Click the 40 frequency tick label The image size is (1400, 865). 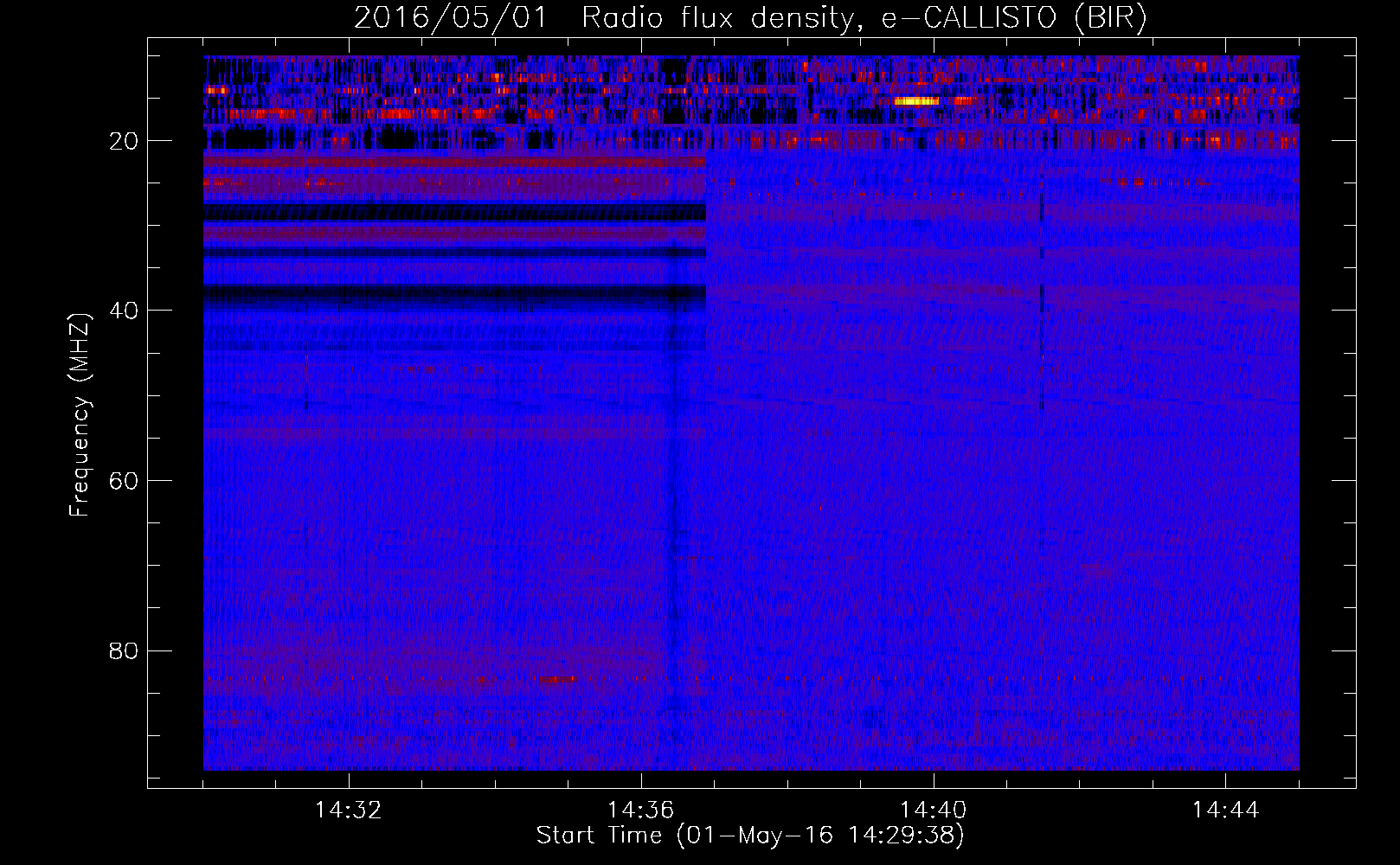point(125,311)
